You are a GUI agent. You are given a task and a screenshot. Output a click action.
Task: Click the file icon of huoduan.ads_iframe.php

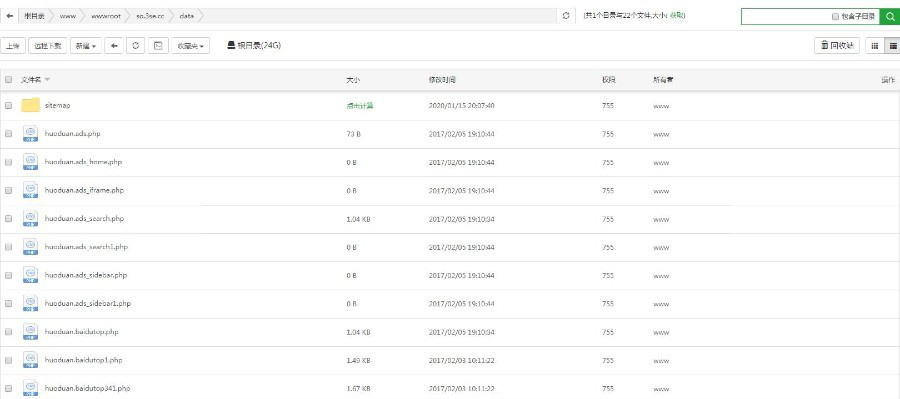click(x=30, y=190)
